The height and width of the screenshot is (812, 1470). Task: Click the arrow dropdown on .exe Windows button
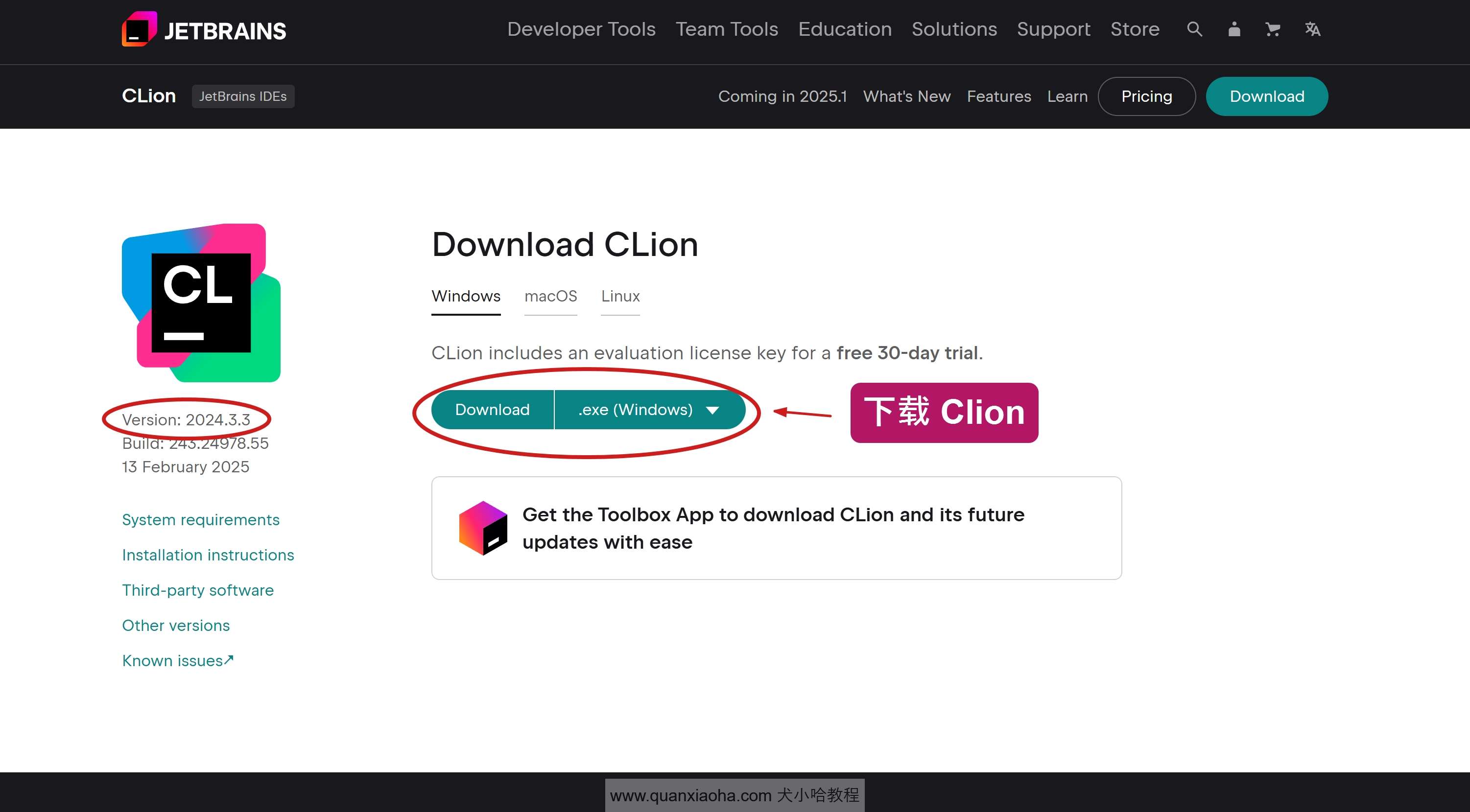click(713, 410)
